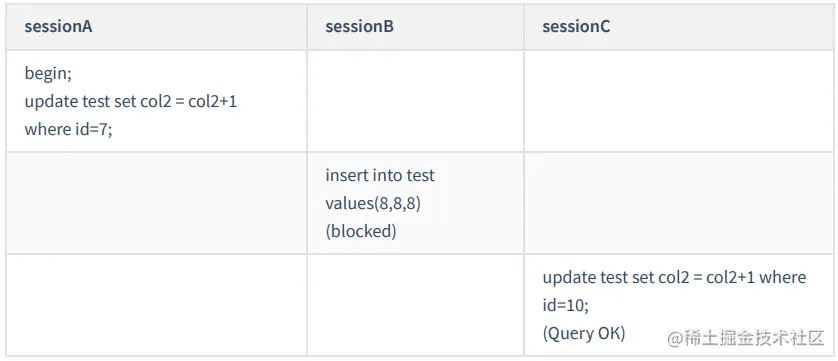Click 'insert into test' in sessionB
This screenshot has height=361, width=838.
(x=380, y=175)
